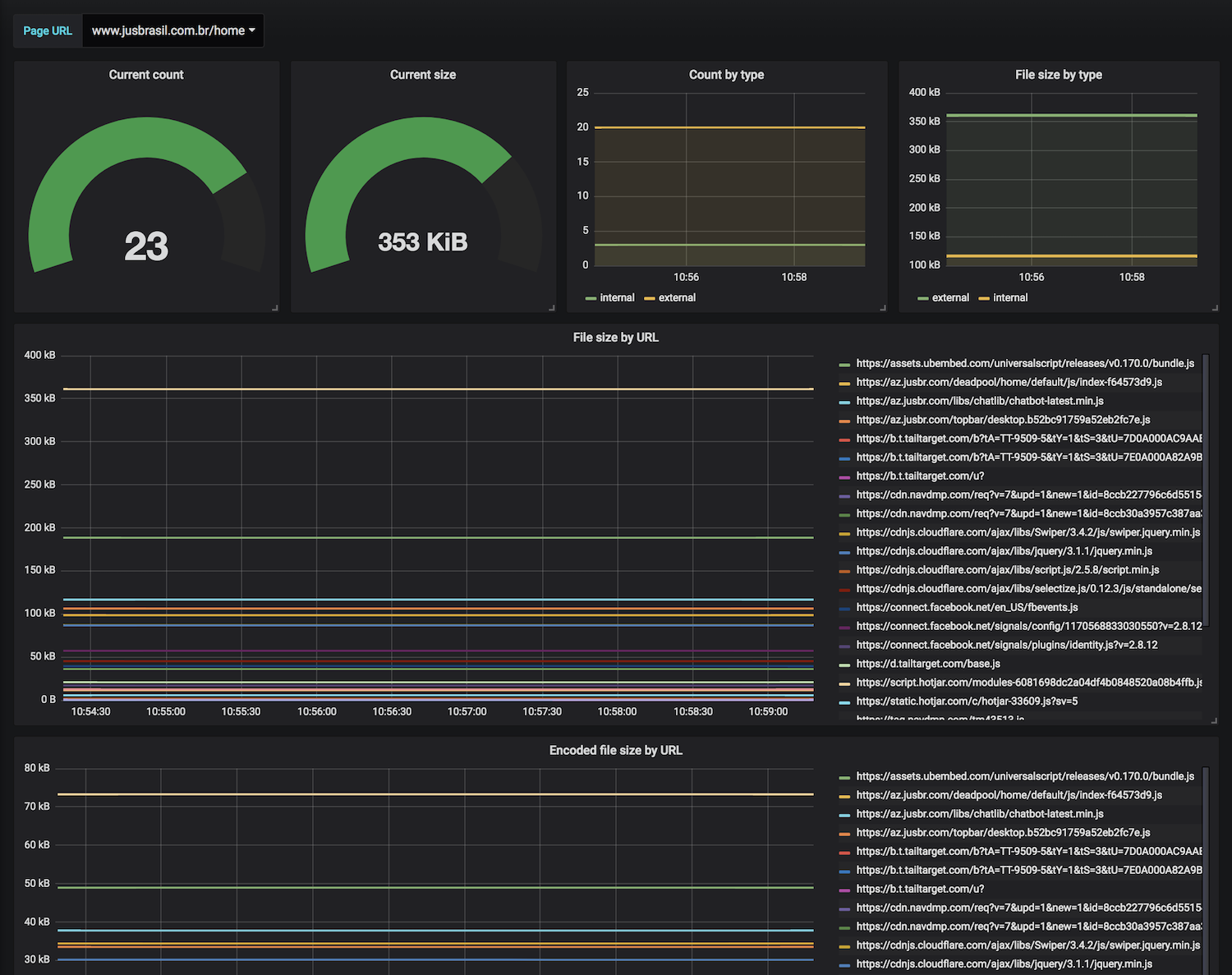Click the Encoded file size legend scrollbar
The image size is (1232, 975).
pyautogui.click(x=1206, y=871)
